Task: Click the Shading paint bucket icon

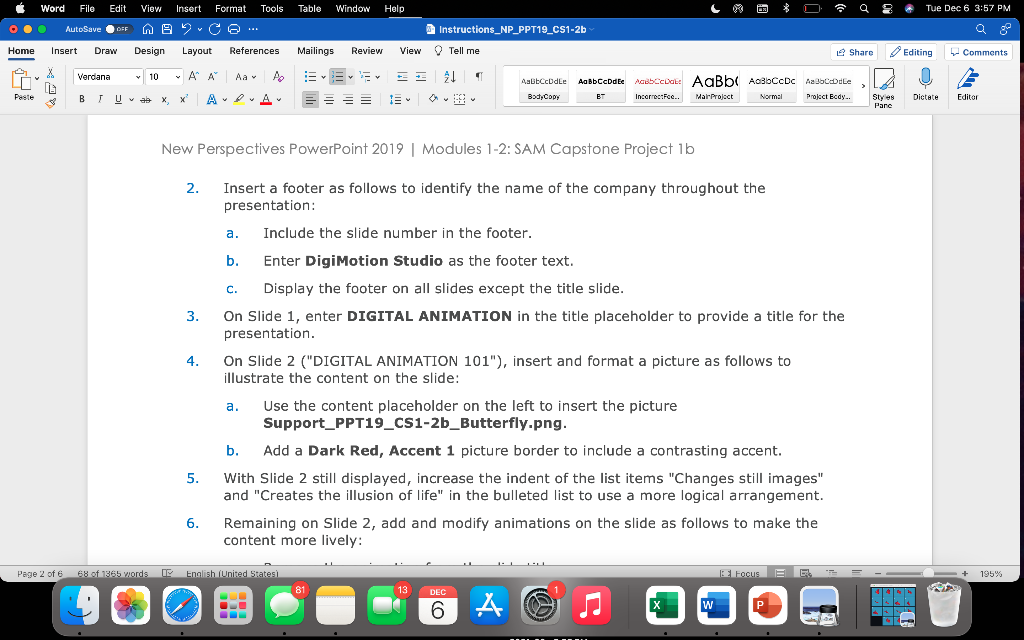Action: [433, 99]
